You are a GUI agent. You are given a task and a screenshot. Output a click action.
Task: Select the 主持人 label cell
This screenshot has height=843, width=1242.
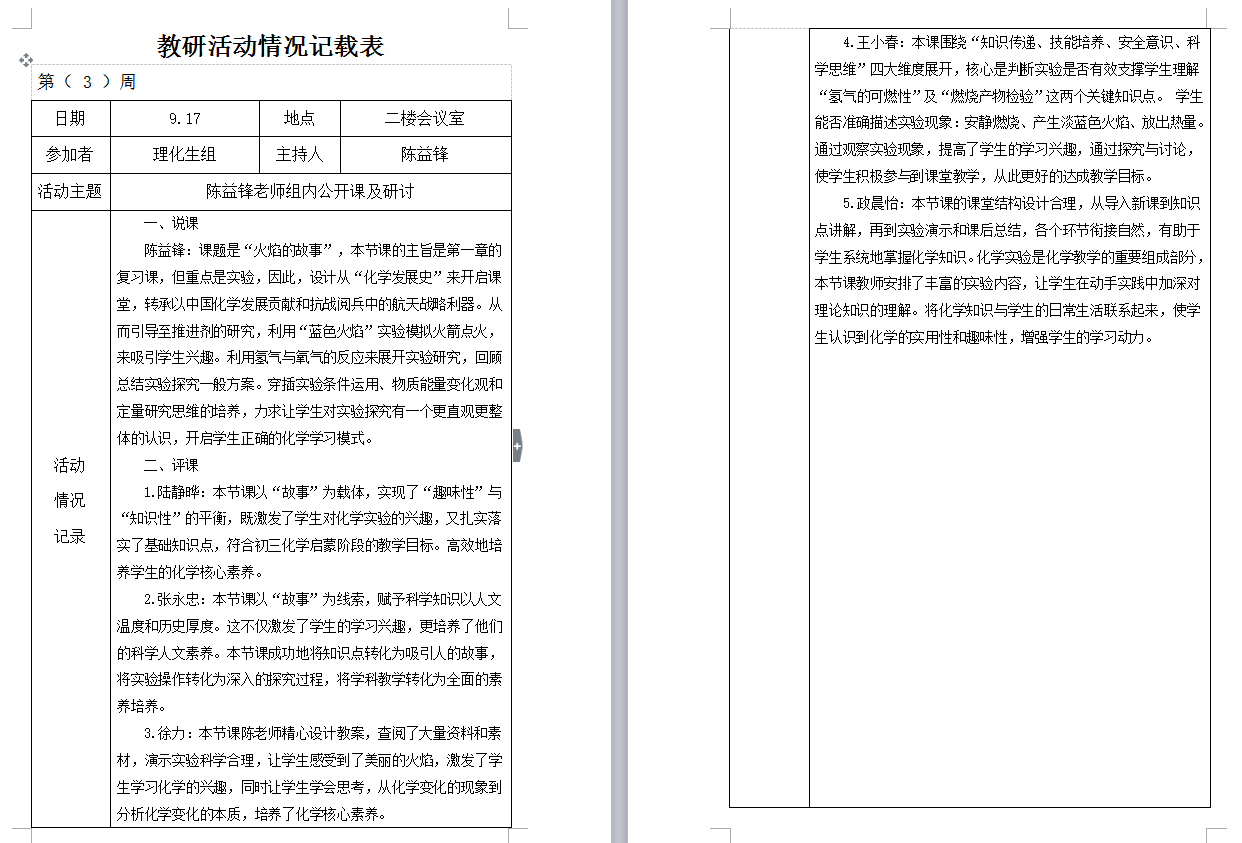point(299,155)
